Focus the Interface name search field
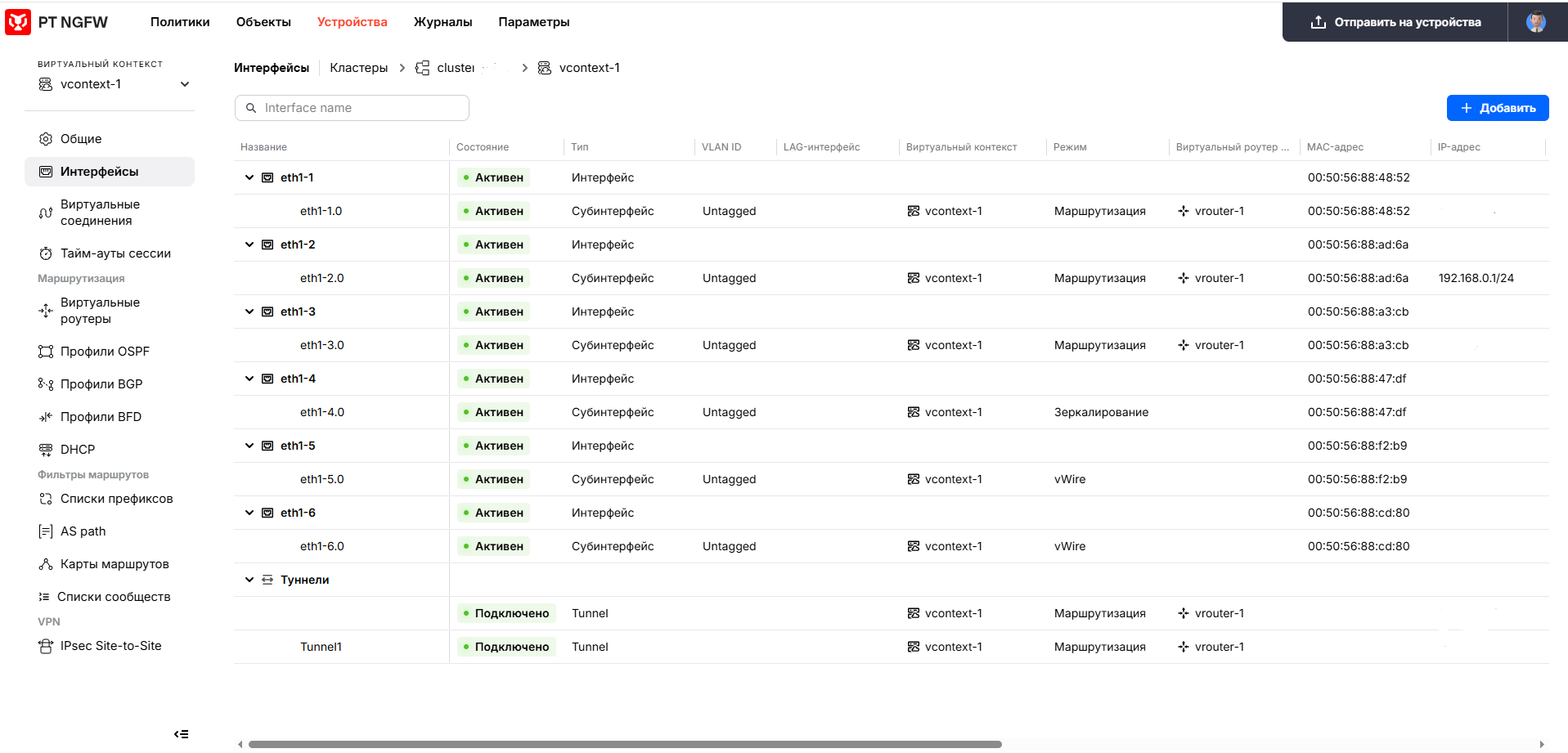Viewport: 1568px width, 753px height. (x=360, y=108)
